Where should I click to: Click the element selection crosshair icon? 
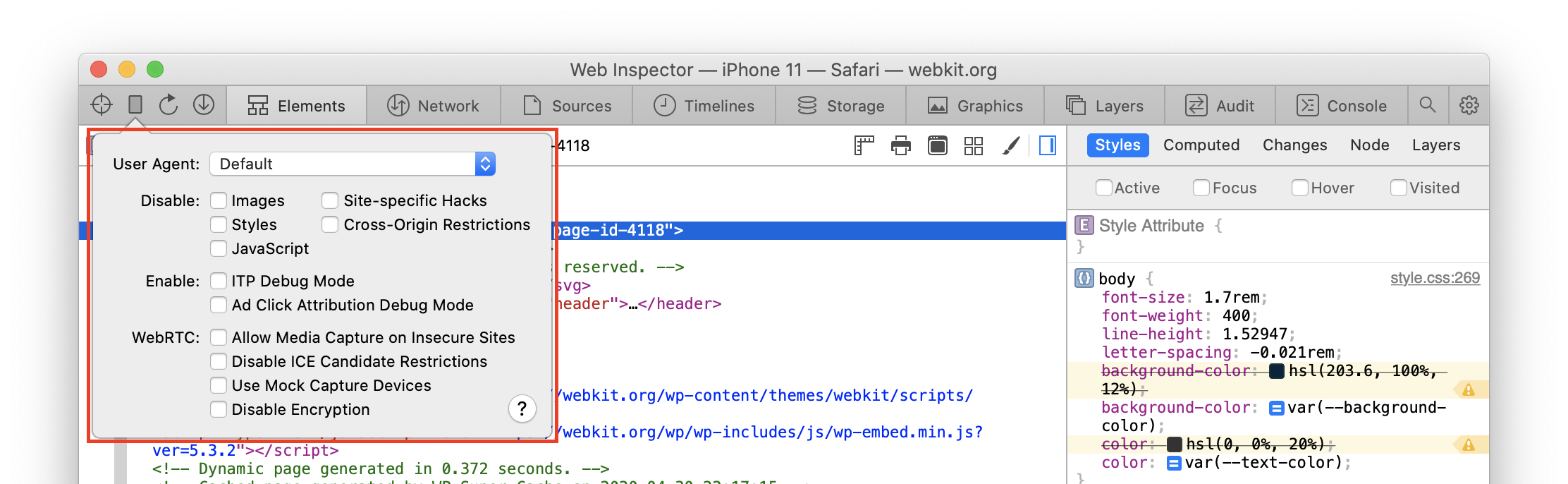click(102, 104)
